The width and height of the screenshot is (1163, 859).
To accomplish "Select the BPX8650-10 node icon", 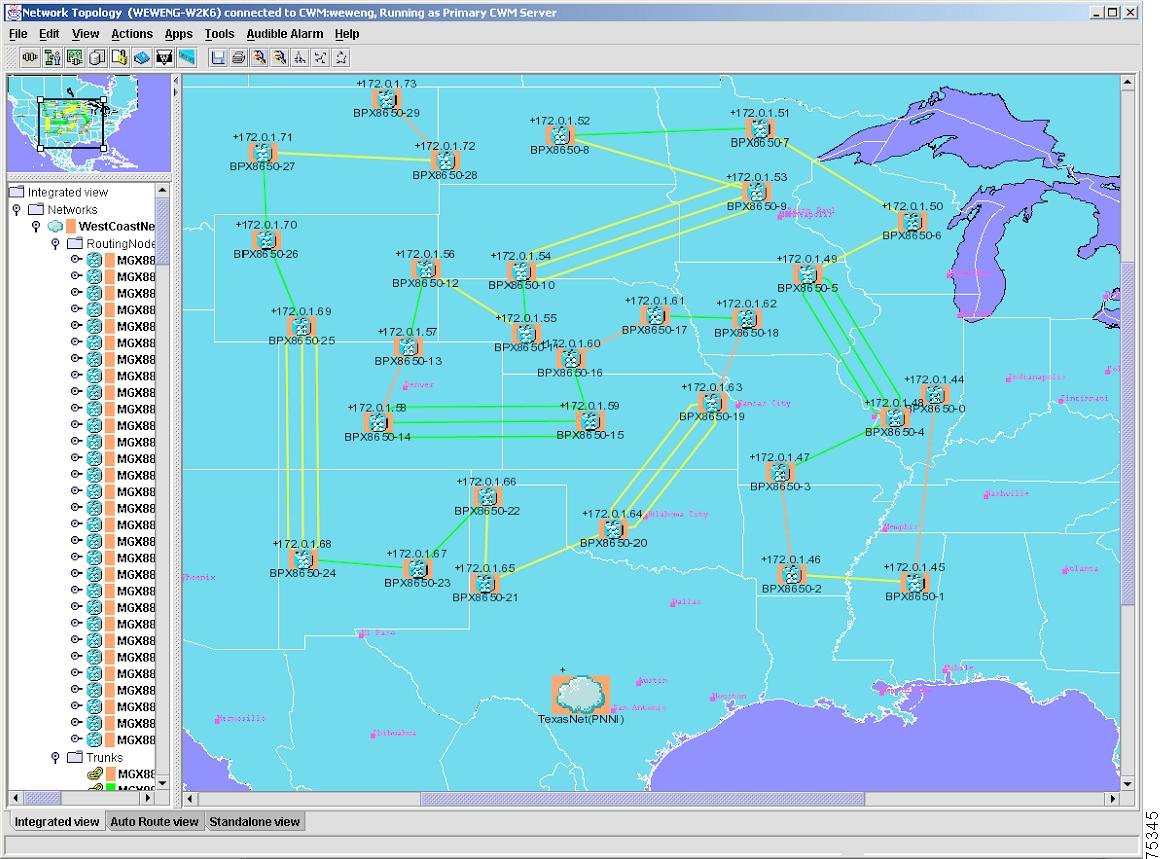I will point(521,271).
